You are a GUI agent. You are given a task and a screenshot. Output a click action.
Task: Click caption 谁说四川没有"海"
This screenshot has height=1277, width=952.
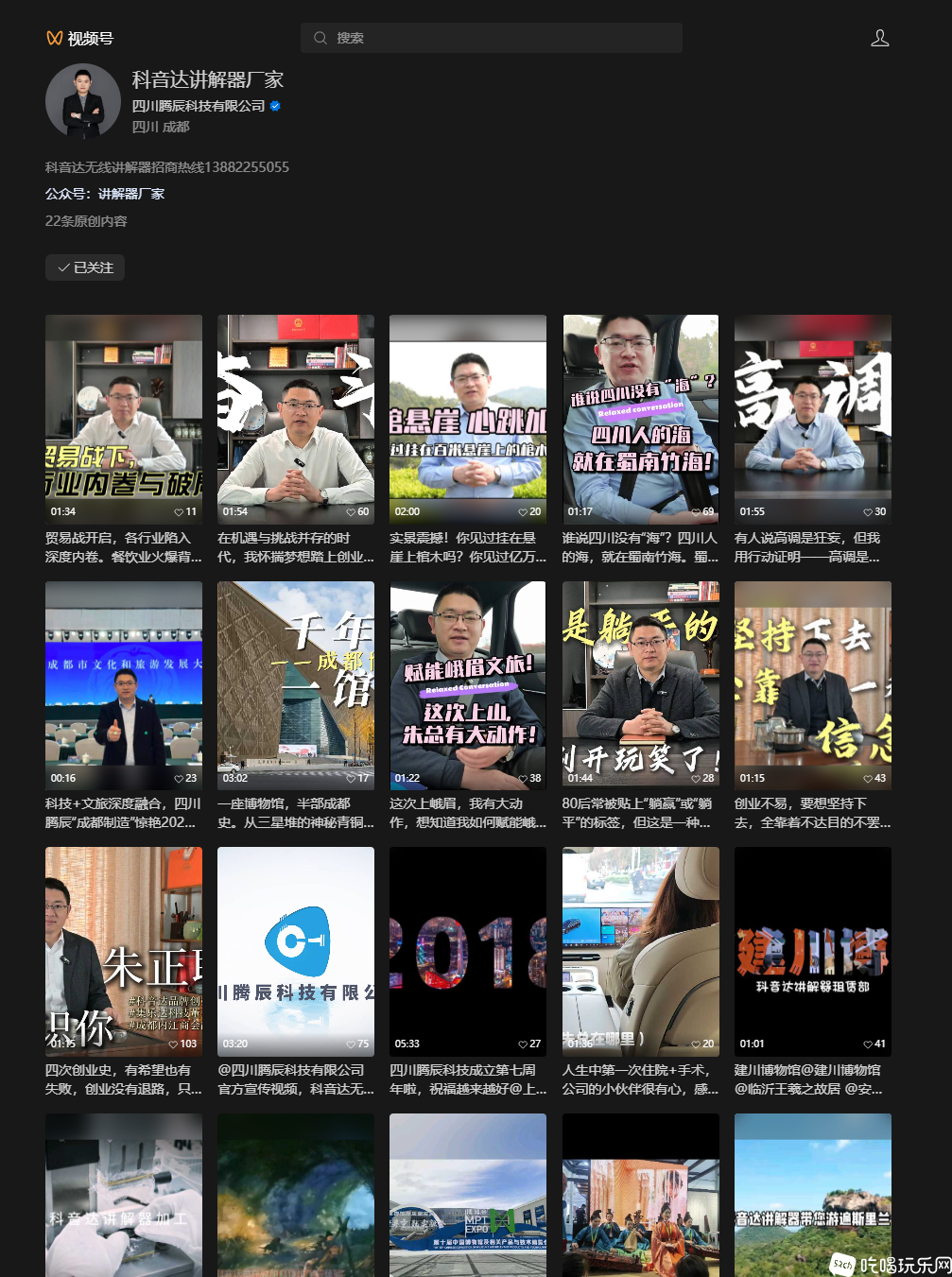click(x=641, y=547)
